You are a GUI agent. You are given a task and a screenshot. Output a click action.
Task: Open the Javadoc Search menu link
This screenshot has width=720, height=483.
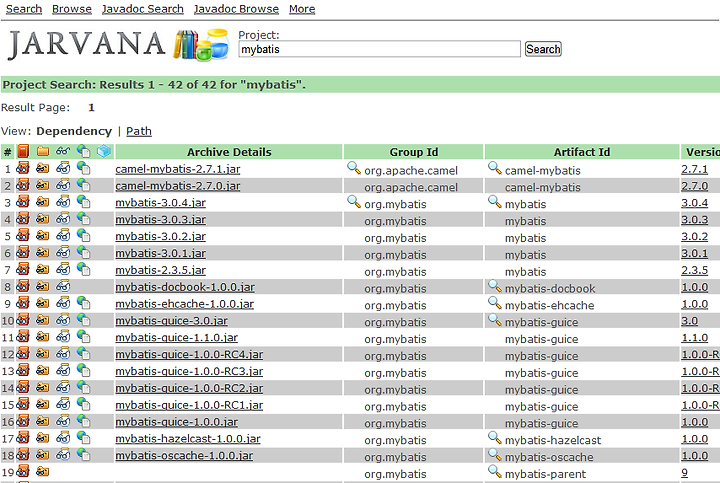point(143,9)
